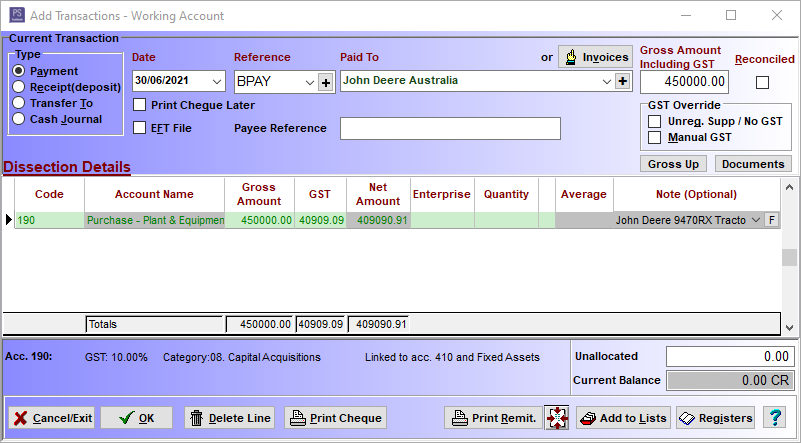This screenshot has width=801, height=443.
Task: Open the Registers button
Action: [x=716, y=418]
